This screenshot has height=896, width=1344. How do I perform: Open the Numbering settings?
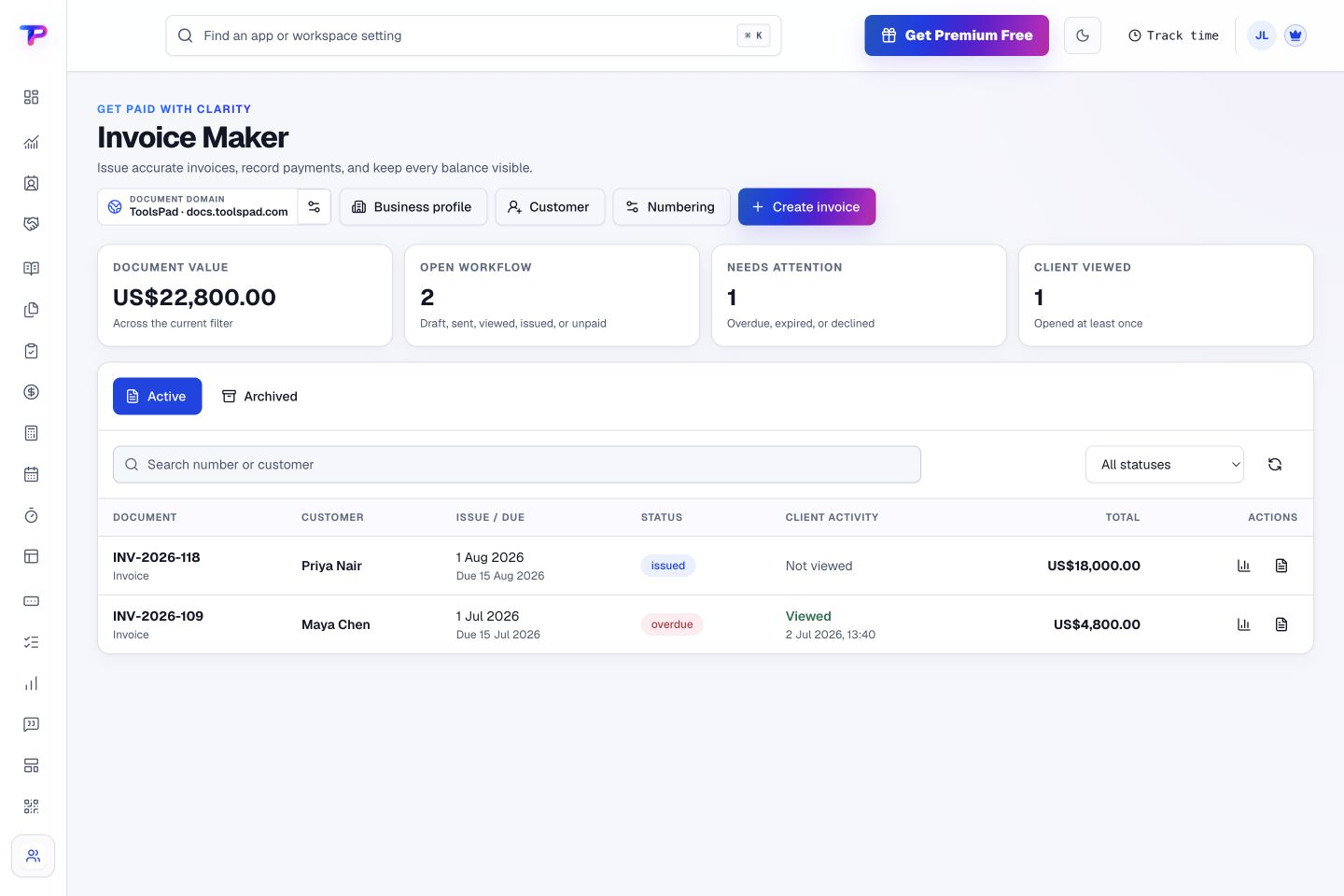point(671,207)
